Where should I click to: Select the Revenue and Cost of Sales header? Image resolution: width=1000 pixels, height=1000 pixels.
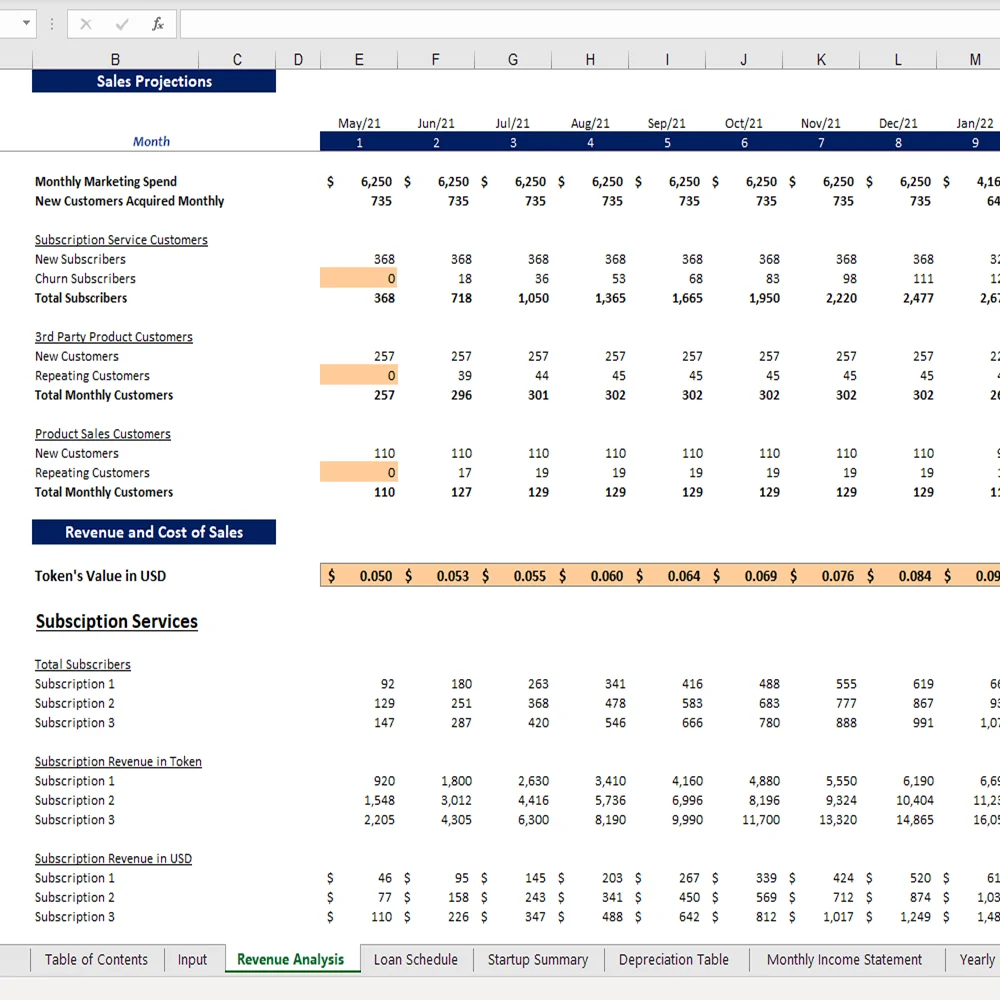pos(153,532)
